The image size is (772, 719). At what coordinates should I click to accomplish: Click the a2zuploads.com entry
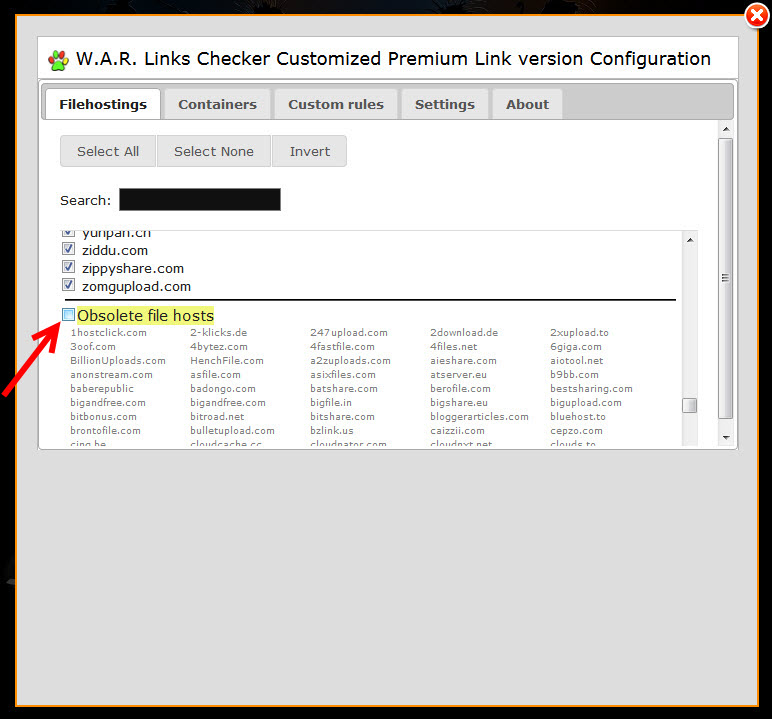(x=350, y=360)
